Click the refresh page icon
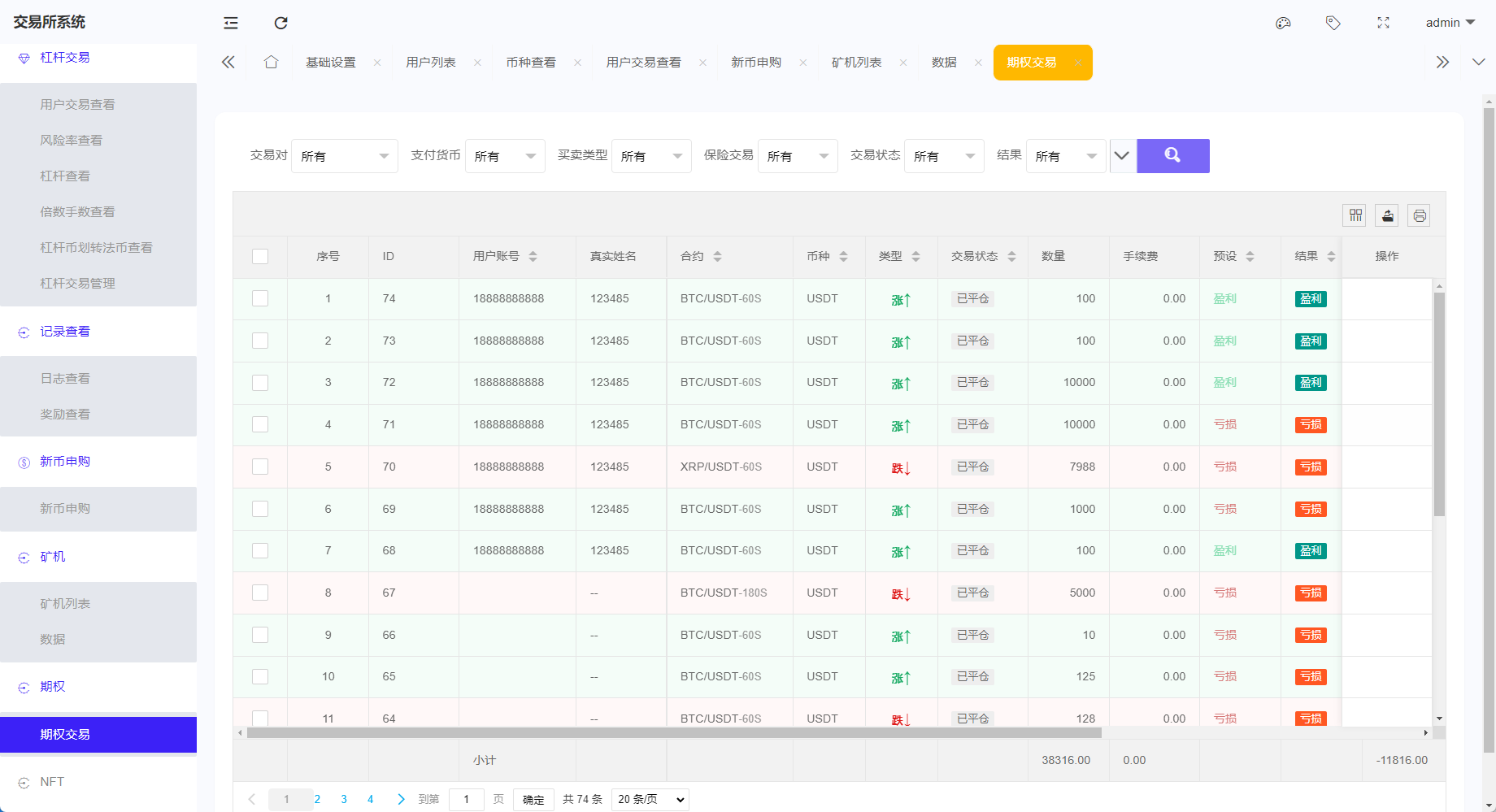Image resolution: width=1496 pixels, height=812 pixels. pos(280,23)
